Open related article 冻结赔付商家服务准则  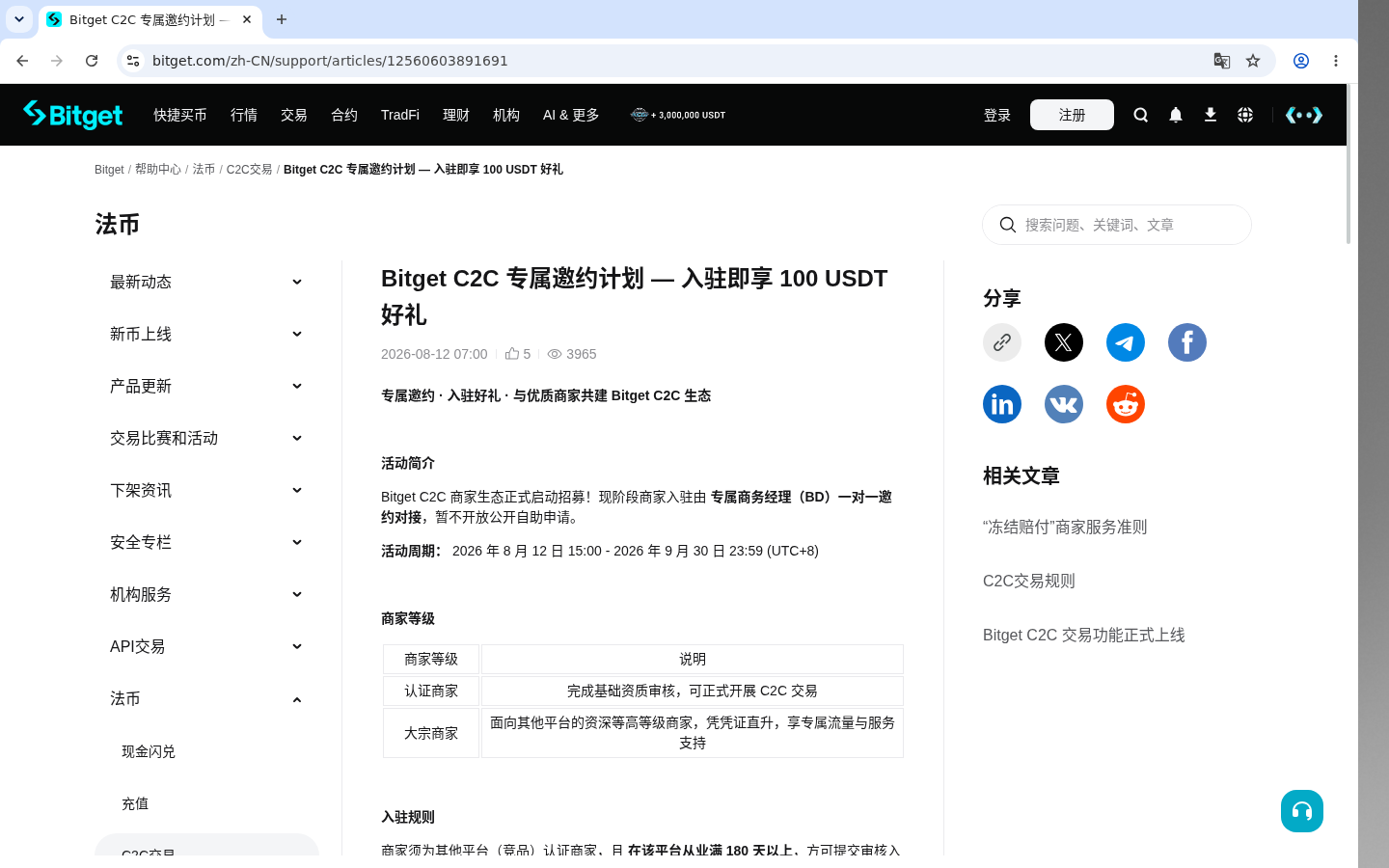tap(1065, 527)
